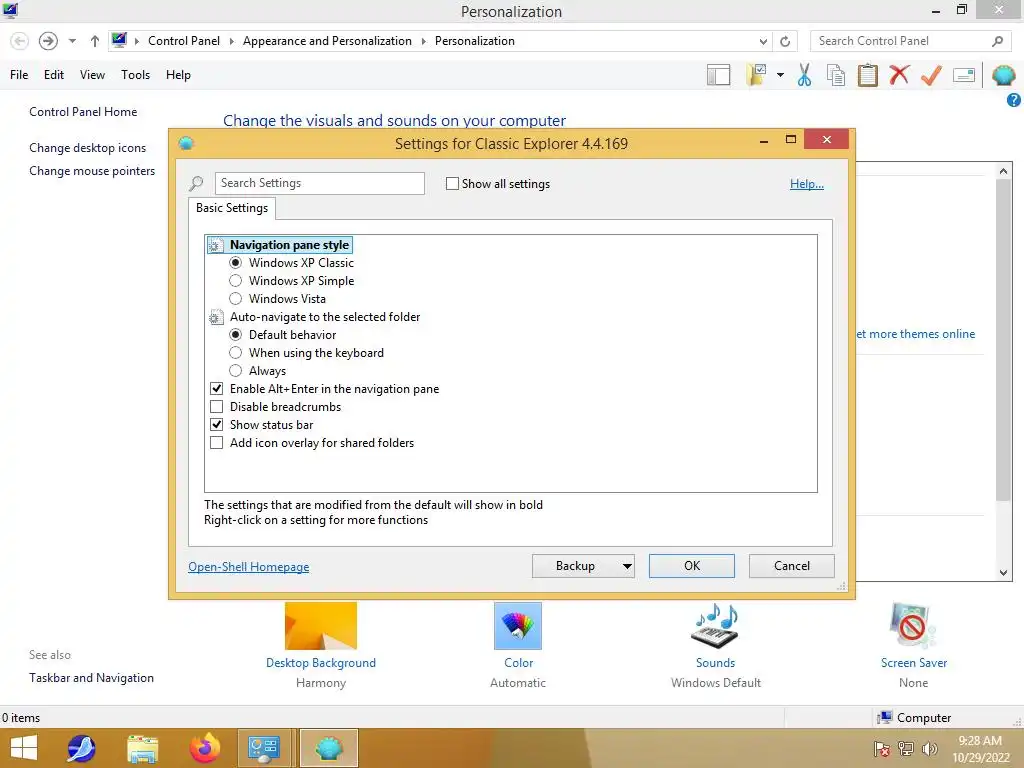Viewport: 1024px width, 768px height.
Task: Select Windows XP Simple radio button
Action: (236, 281)
